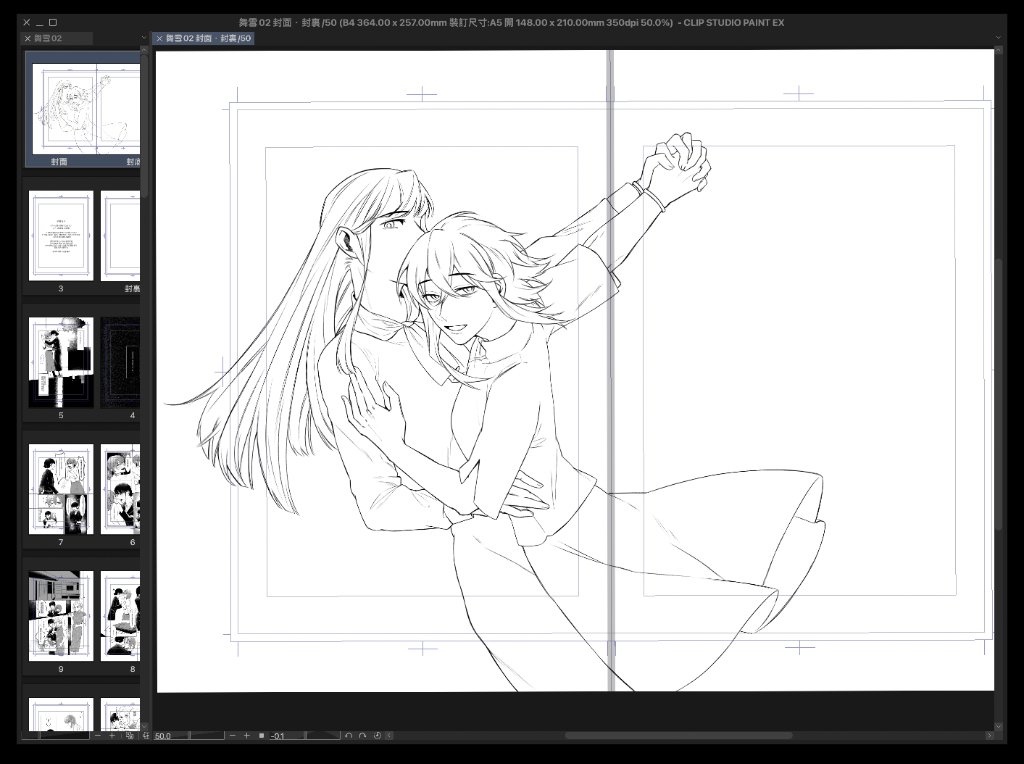
Task: Click the canvas horizontal scrollbar
Action: (678, 735)
